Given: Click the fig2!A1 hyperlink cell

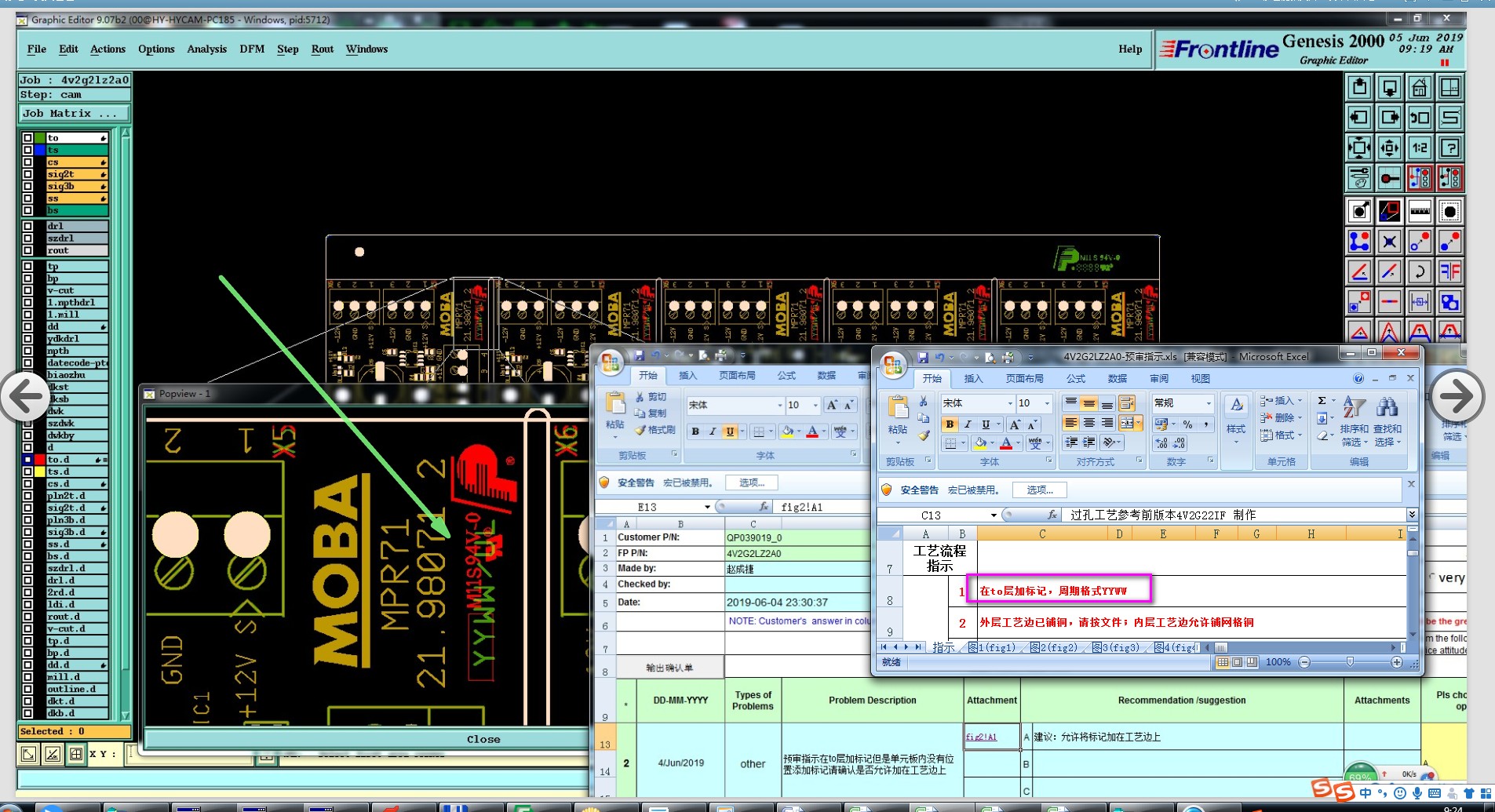Looking at the screenshot, I should [x=992, y=737].
